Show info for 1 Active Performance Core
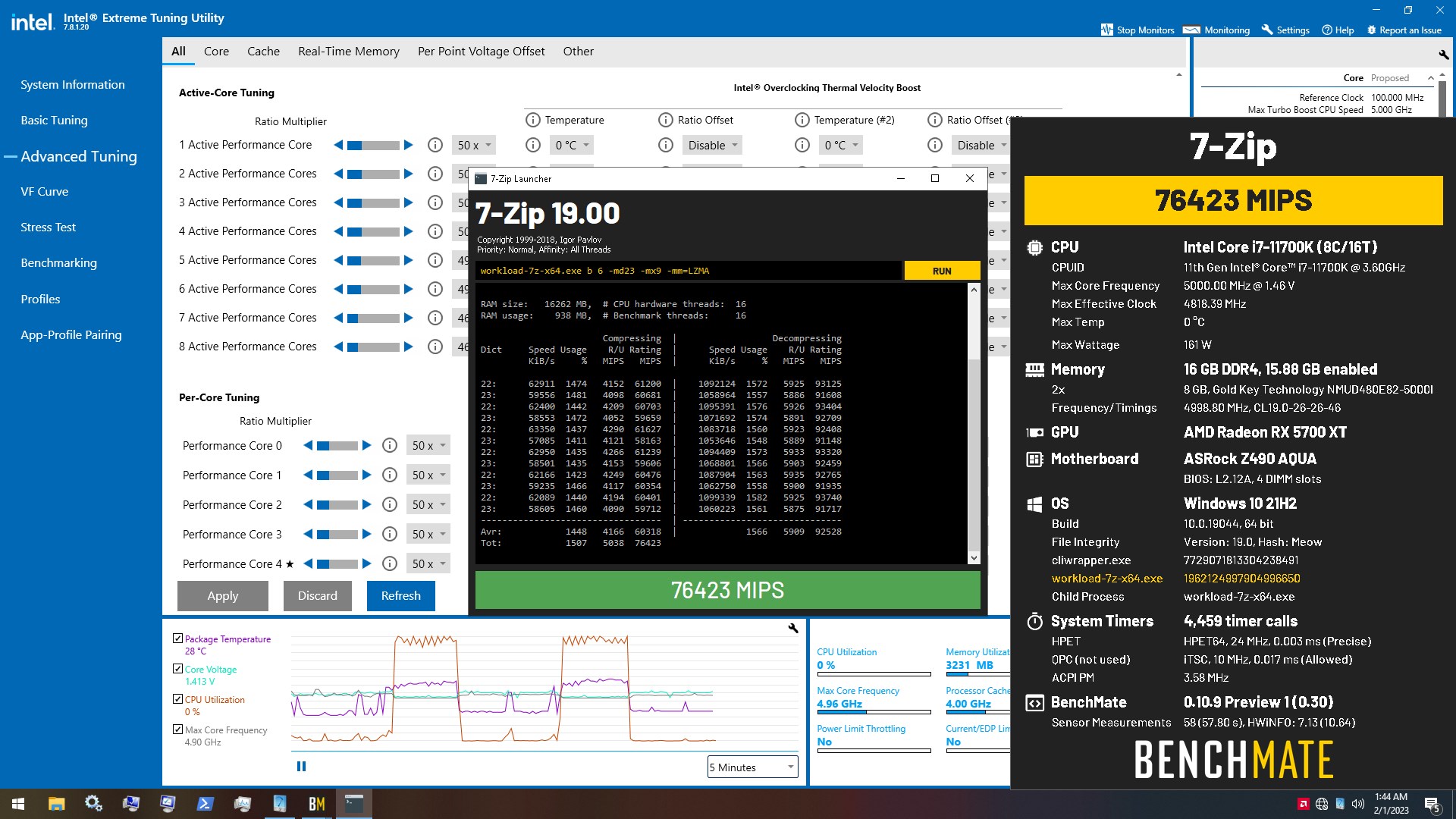Viewport: 1456px width, 819px height. tap(435, 145)
